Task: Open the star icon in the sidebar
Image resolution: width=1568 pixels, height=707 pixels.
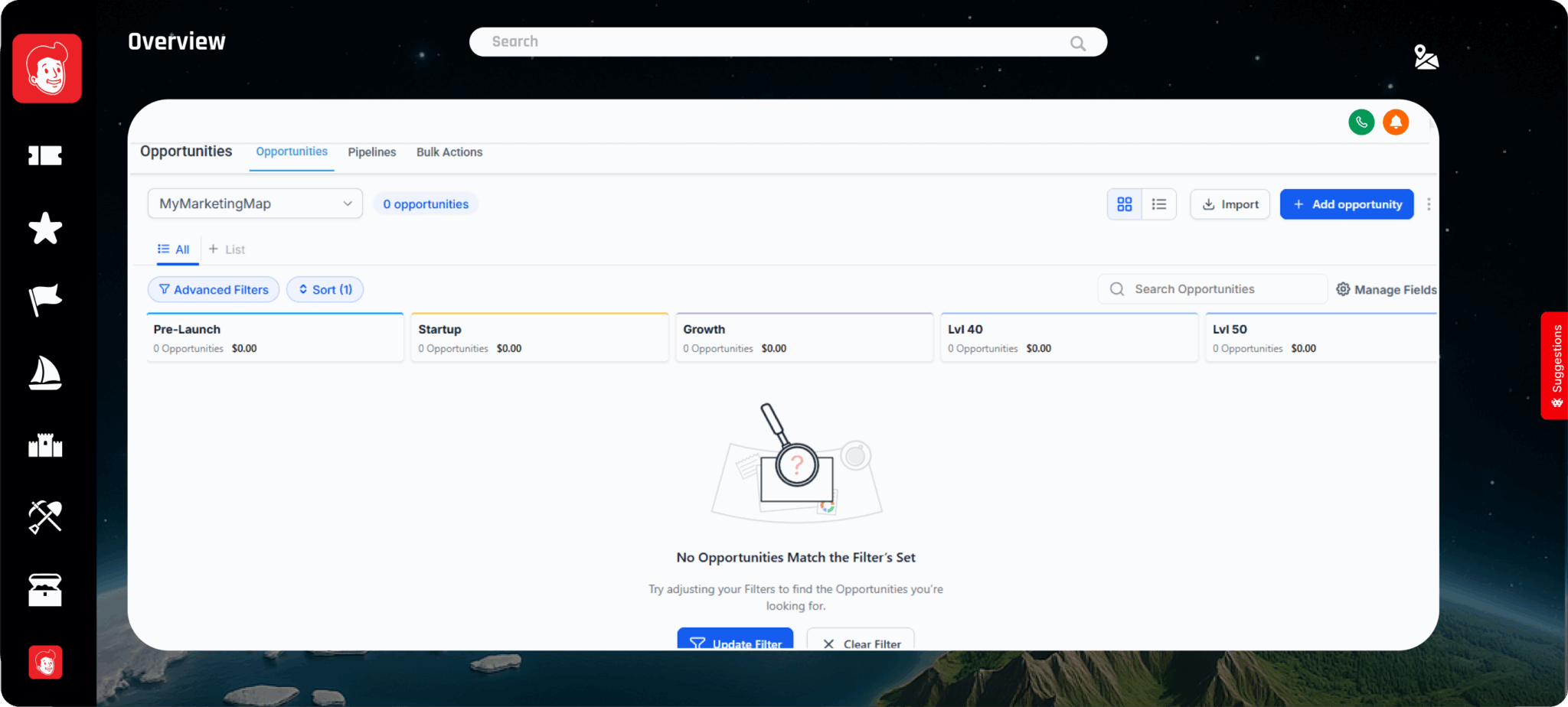Action: (x=45, y=228)
